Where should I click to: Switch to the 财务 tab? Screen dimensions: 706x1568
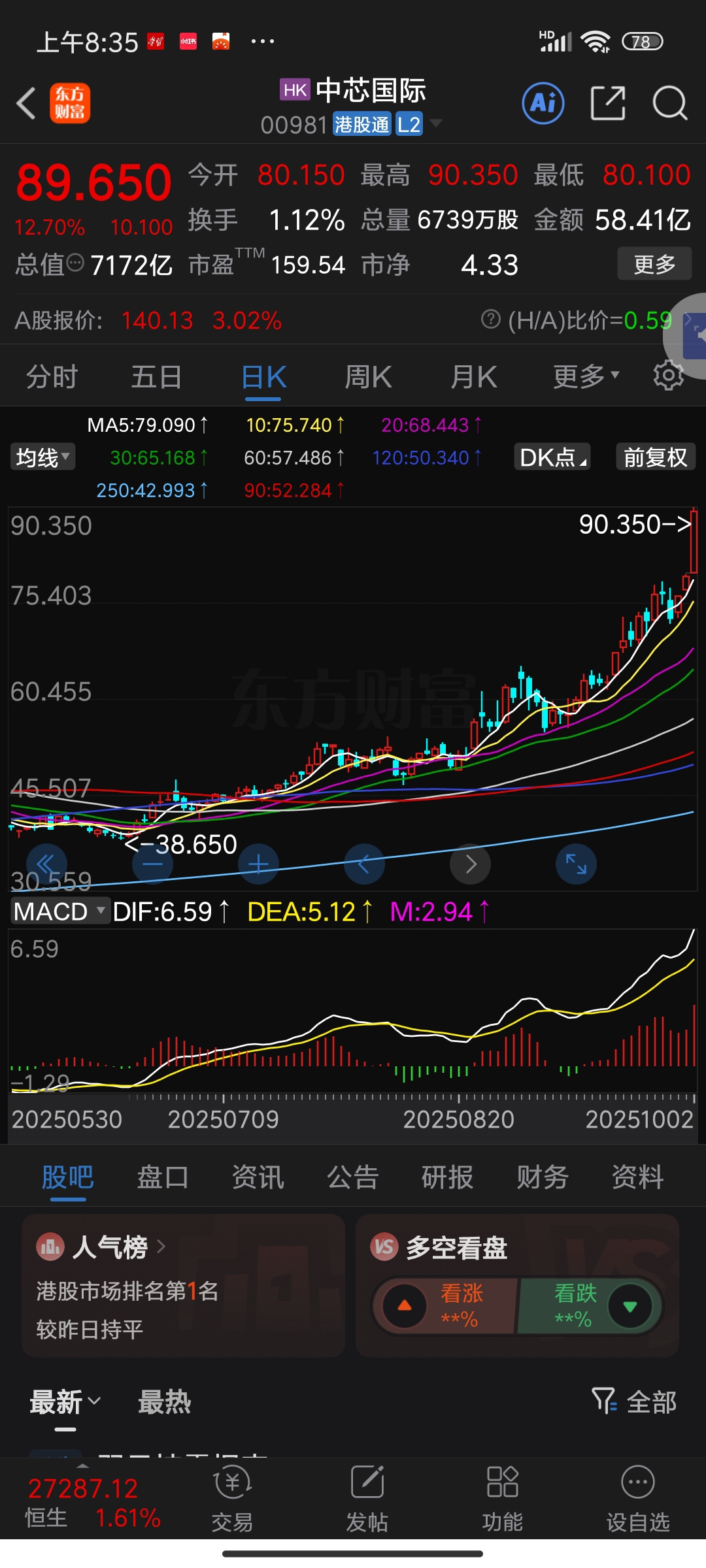[x=543, y=1177]
